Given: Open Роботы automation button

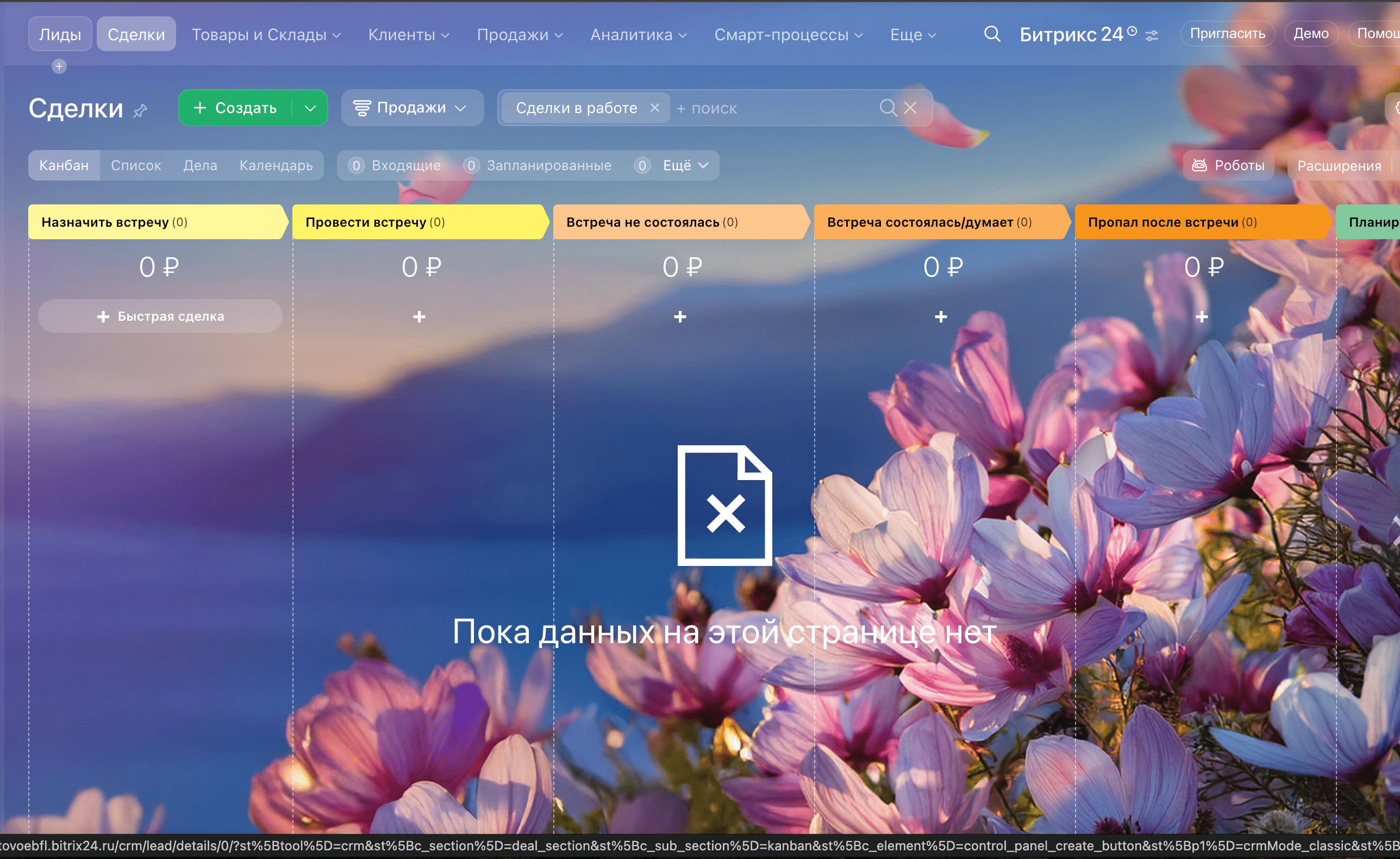Looking at the screenshot, I should point(1228,165).
